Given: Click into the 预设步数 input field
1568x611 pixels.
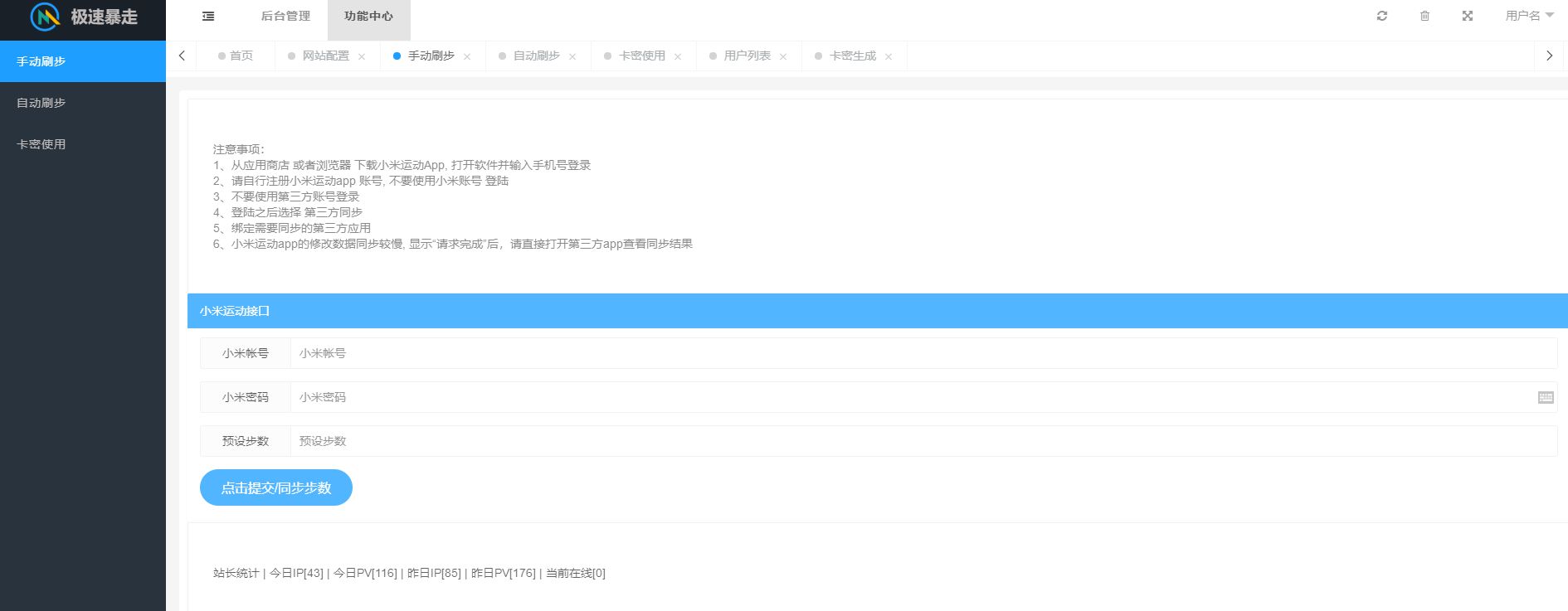Looking at the screenshot, I should click(x=923, y=441).
